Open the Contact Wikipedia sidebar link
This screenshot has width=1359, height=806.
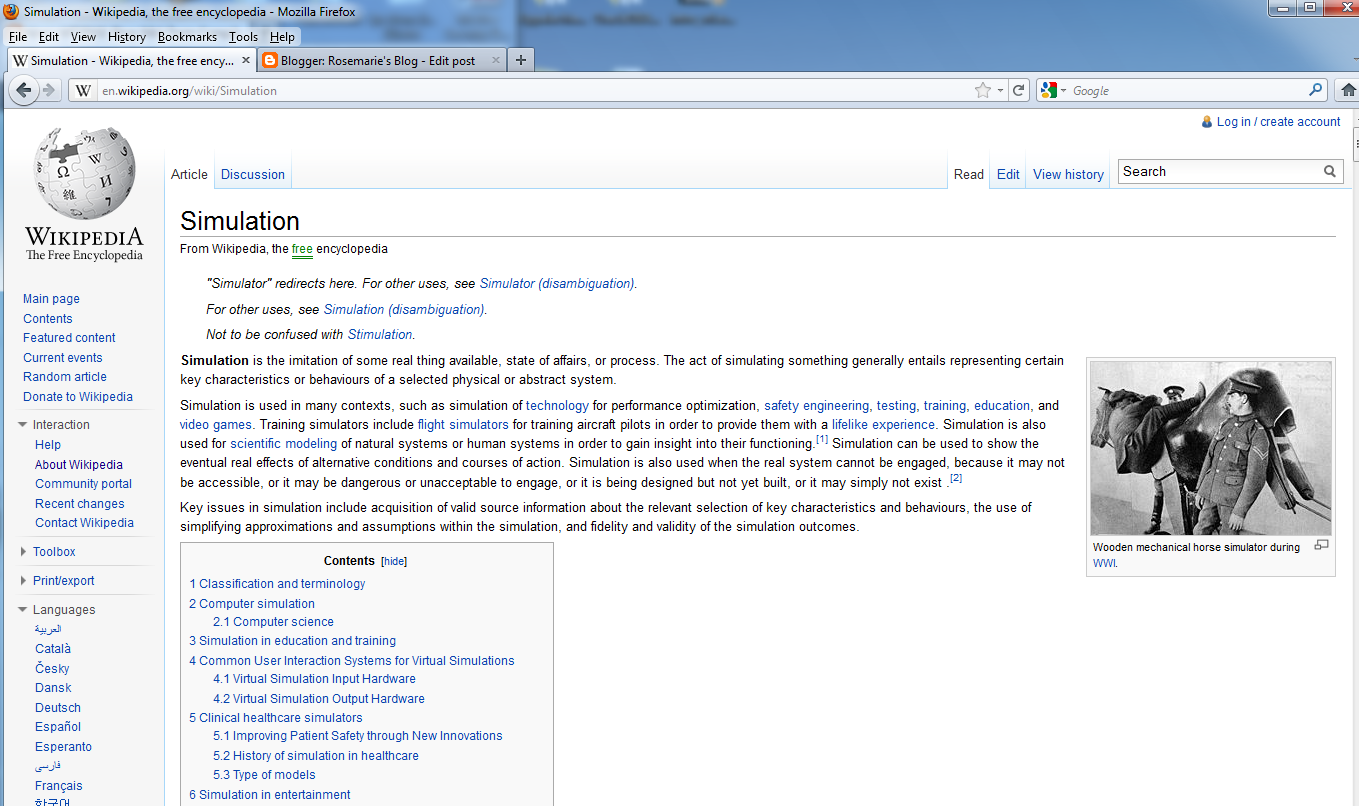(x=84, y=523)
